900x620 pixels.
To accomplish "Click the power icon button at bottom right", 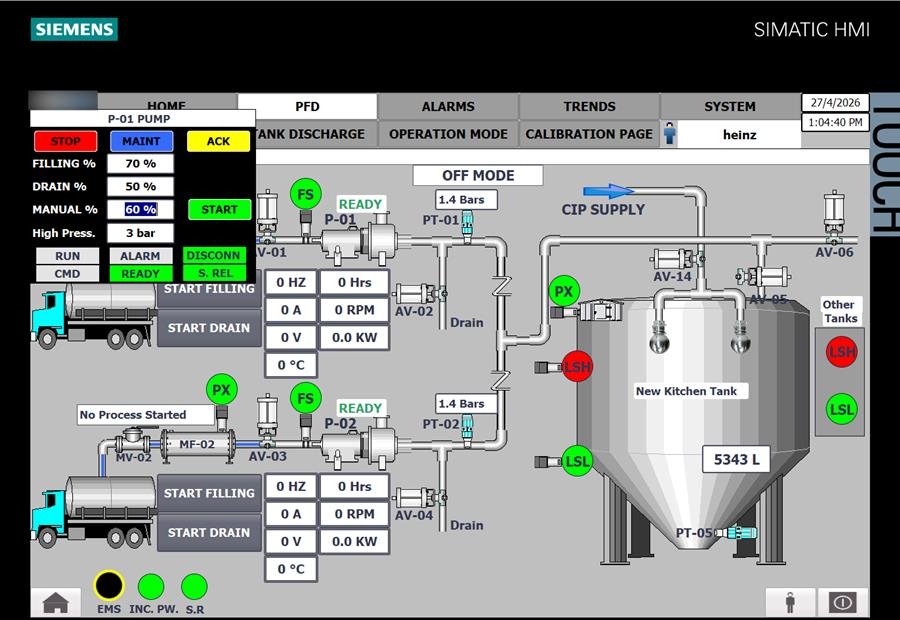I will coord(842,603).
